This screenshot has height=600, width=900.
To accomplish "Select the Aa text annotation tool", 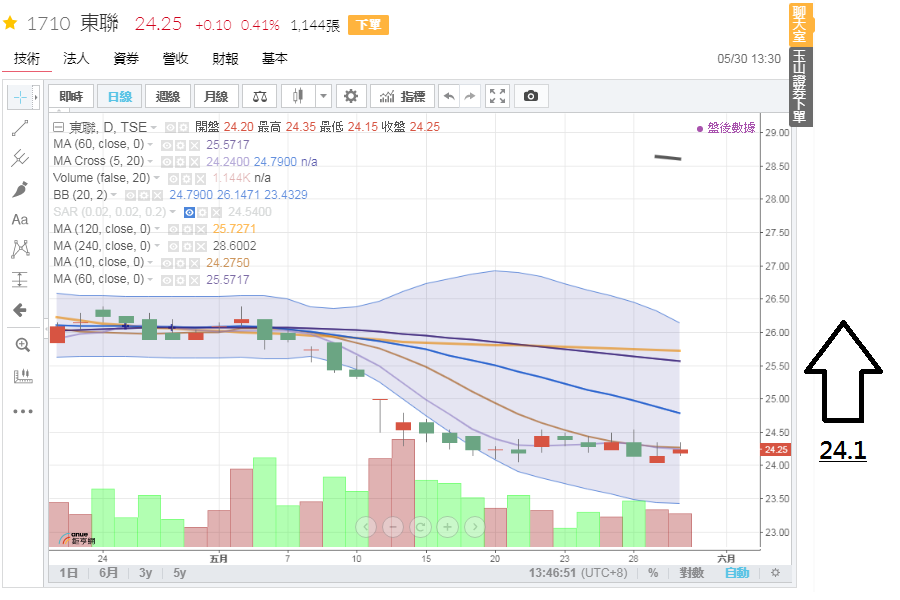I will coord(20,219).
